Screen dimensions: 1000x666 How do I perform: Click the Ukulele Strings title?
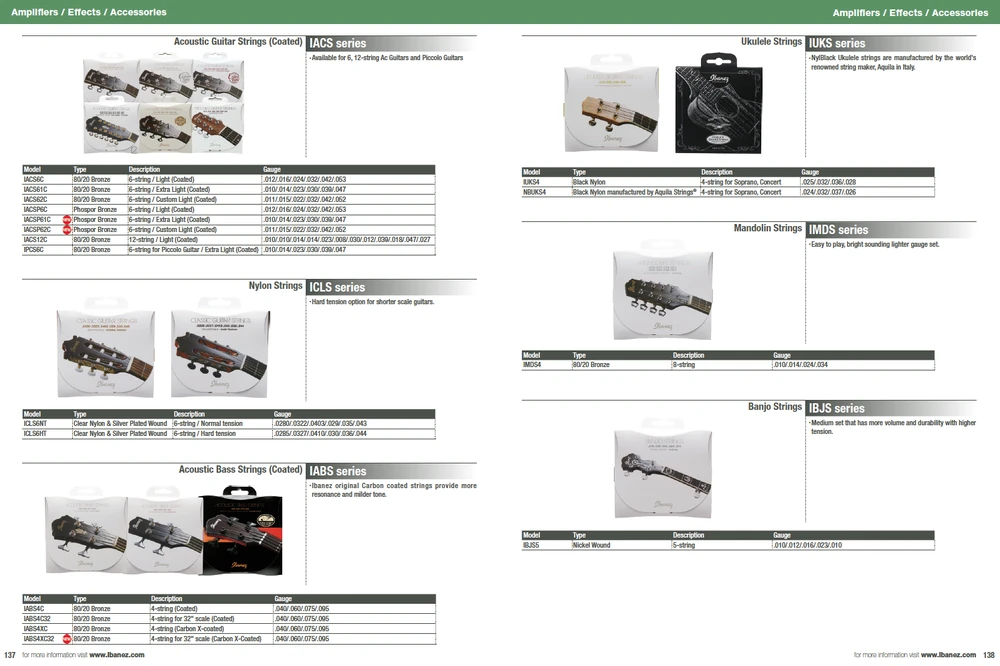[x=772, y=41]
